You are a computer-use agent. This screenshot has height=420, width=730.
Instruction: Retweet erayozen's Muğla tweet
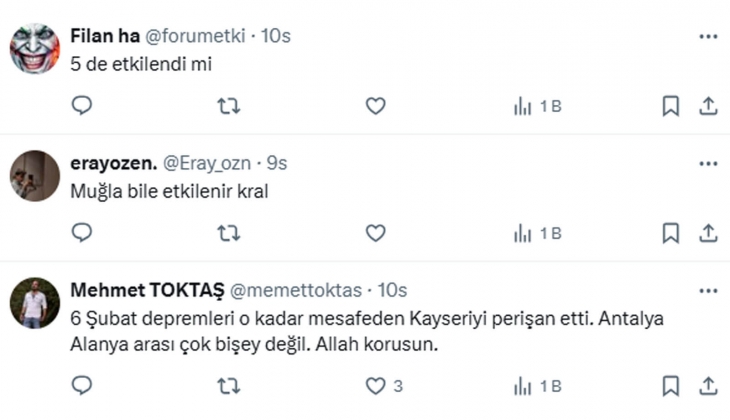229,233
